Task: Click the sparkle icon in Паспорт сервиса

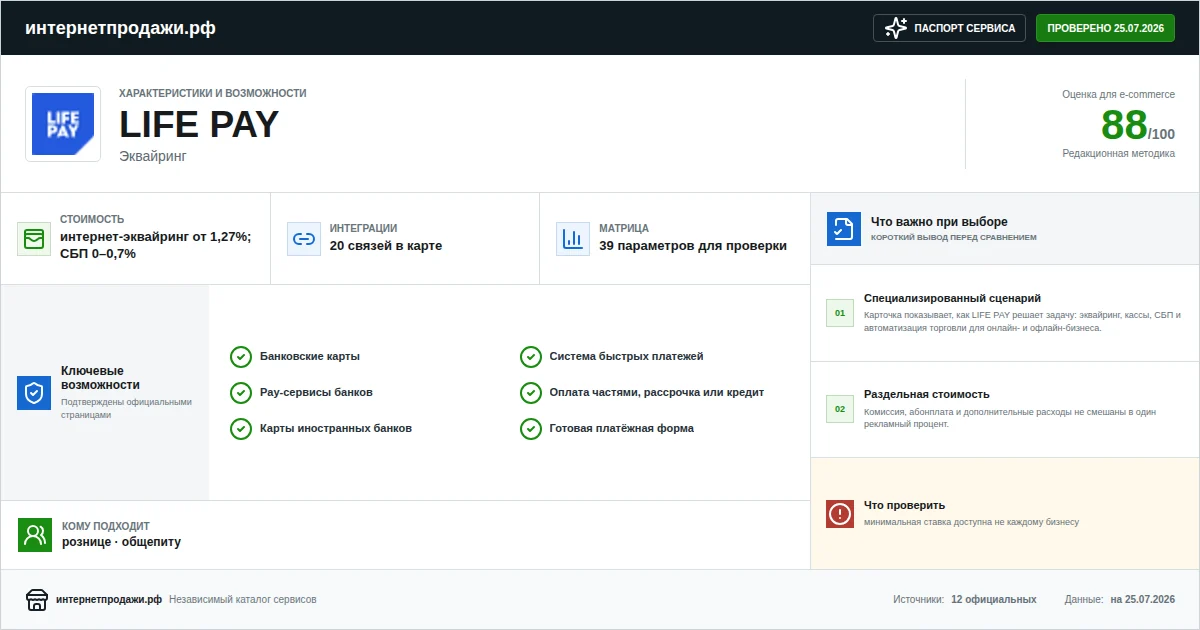Action: [x=896, y=28]
